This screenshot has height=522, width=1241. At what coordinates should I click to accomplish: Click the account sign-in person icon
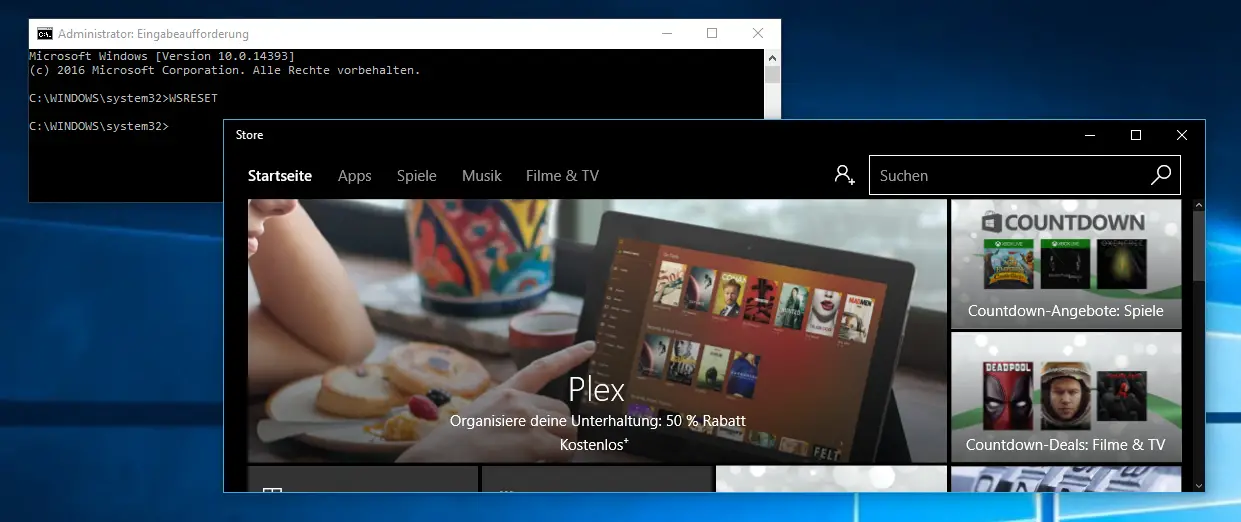(x=845, y=175)
